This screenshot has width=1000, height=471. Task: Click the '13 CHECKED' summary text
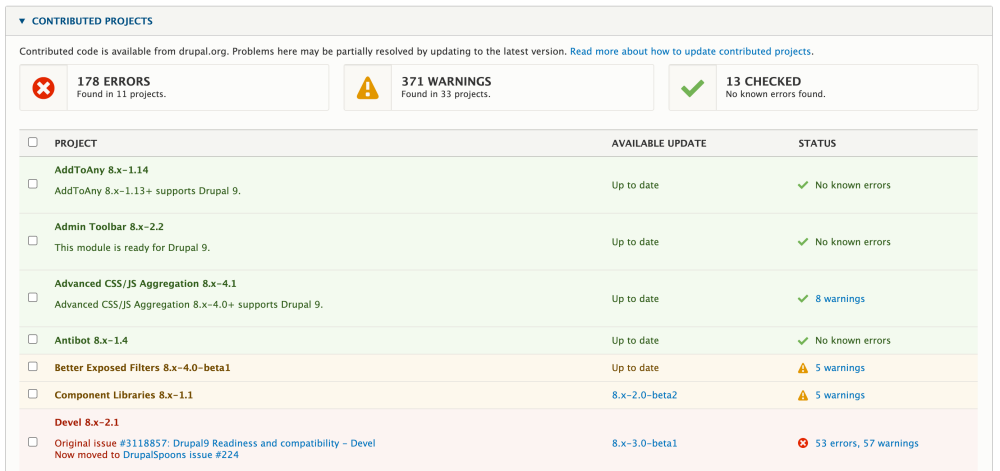(x=763, y=82)
